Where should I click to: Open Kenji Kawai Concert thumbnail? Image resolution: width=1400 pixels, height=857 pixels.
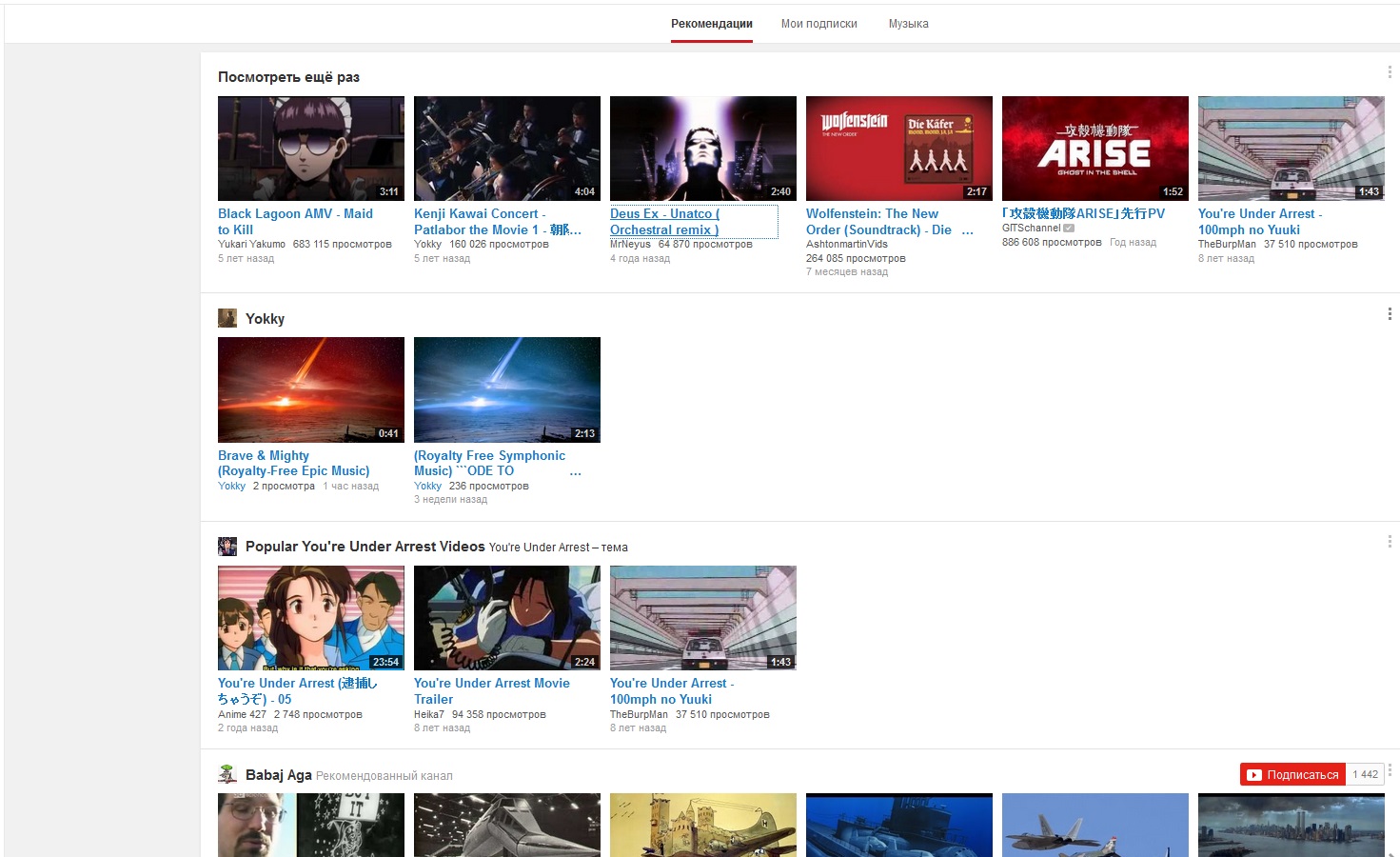pos(507,149)
